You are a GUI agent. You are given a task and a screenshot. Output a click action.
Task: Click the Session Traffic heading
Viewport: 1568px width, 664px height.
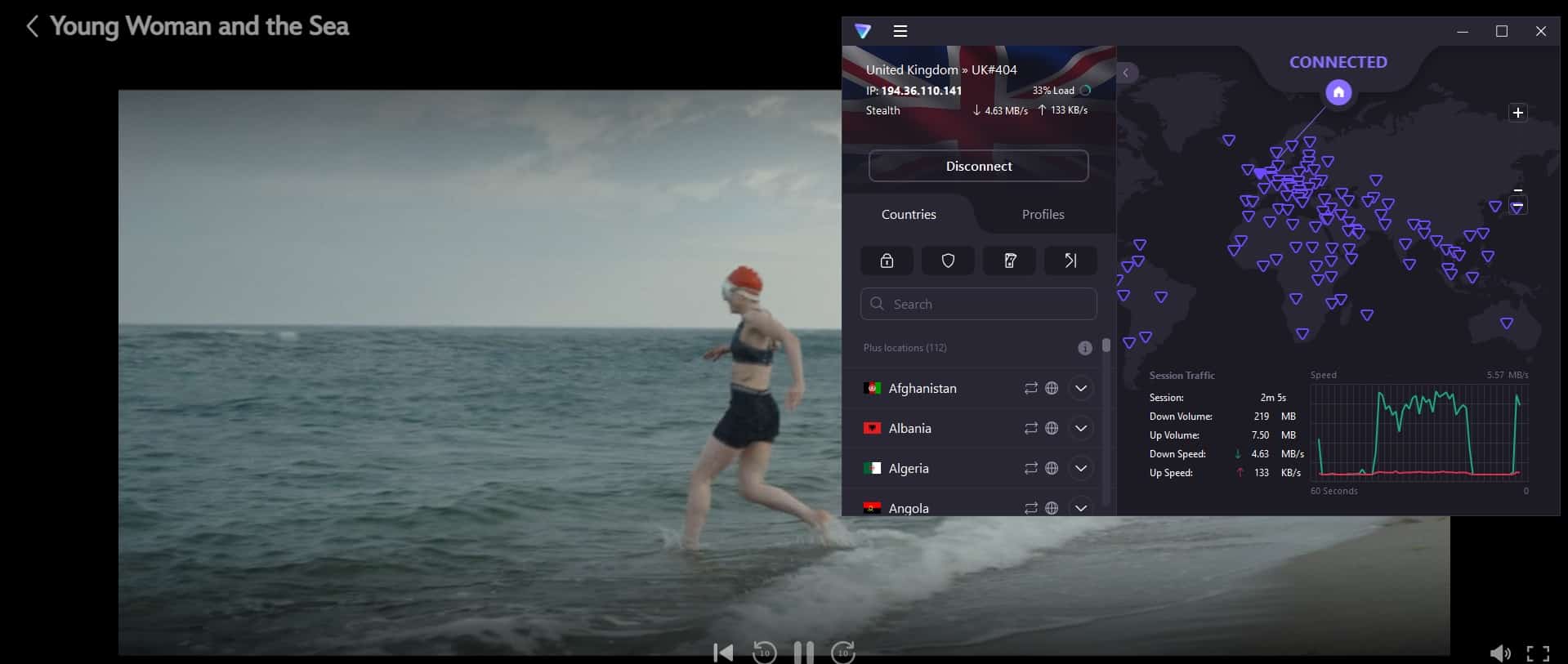coord(1182,376)
